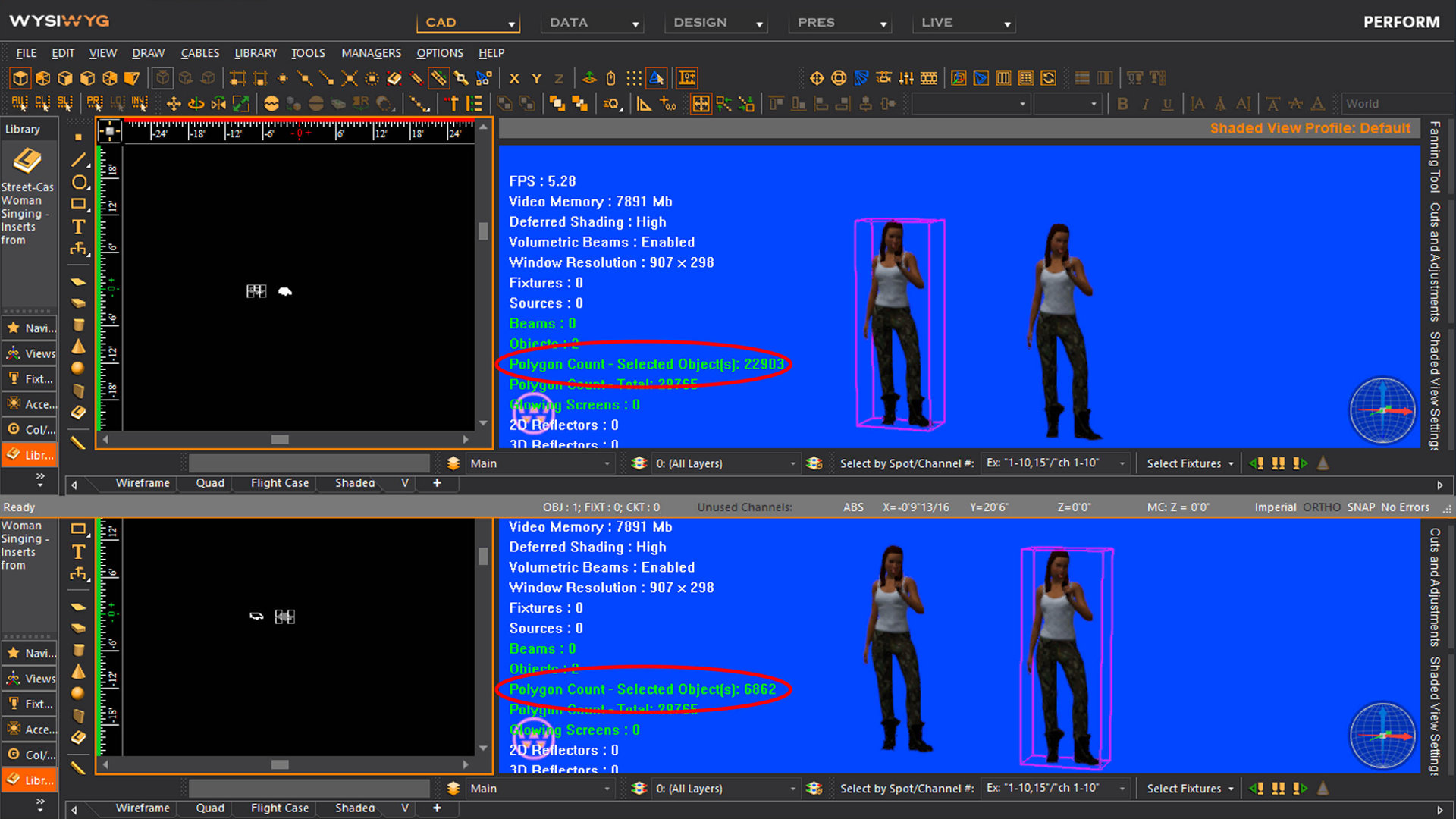Expand the upper Main scene dropdown
The width and height of the screenshot is (1456, 819).
coord(538,463)
